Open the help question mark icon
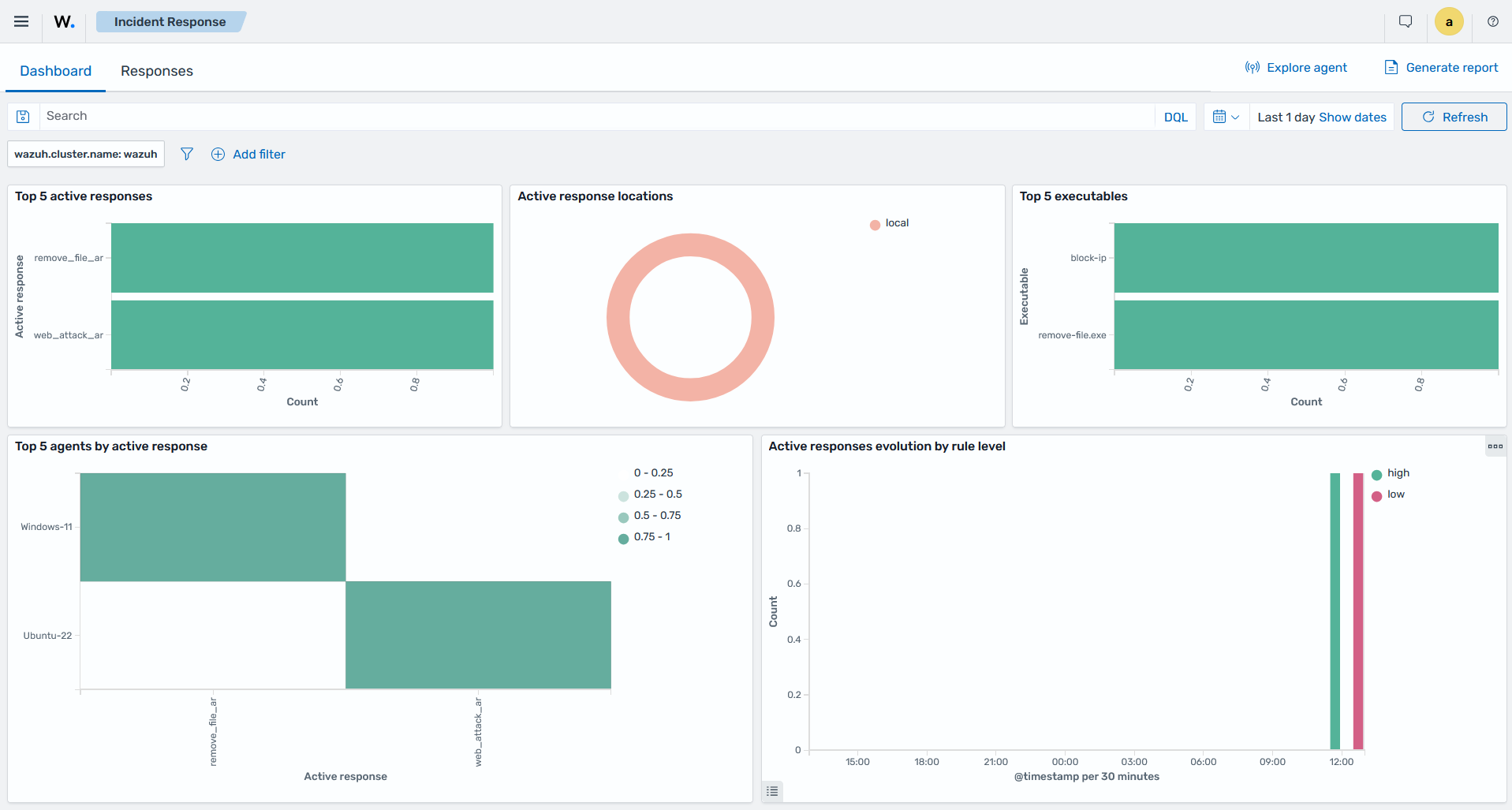Image resolution: width=1512 pixels, height=810 pixels. point(1493,21)
